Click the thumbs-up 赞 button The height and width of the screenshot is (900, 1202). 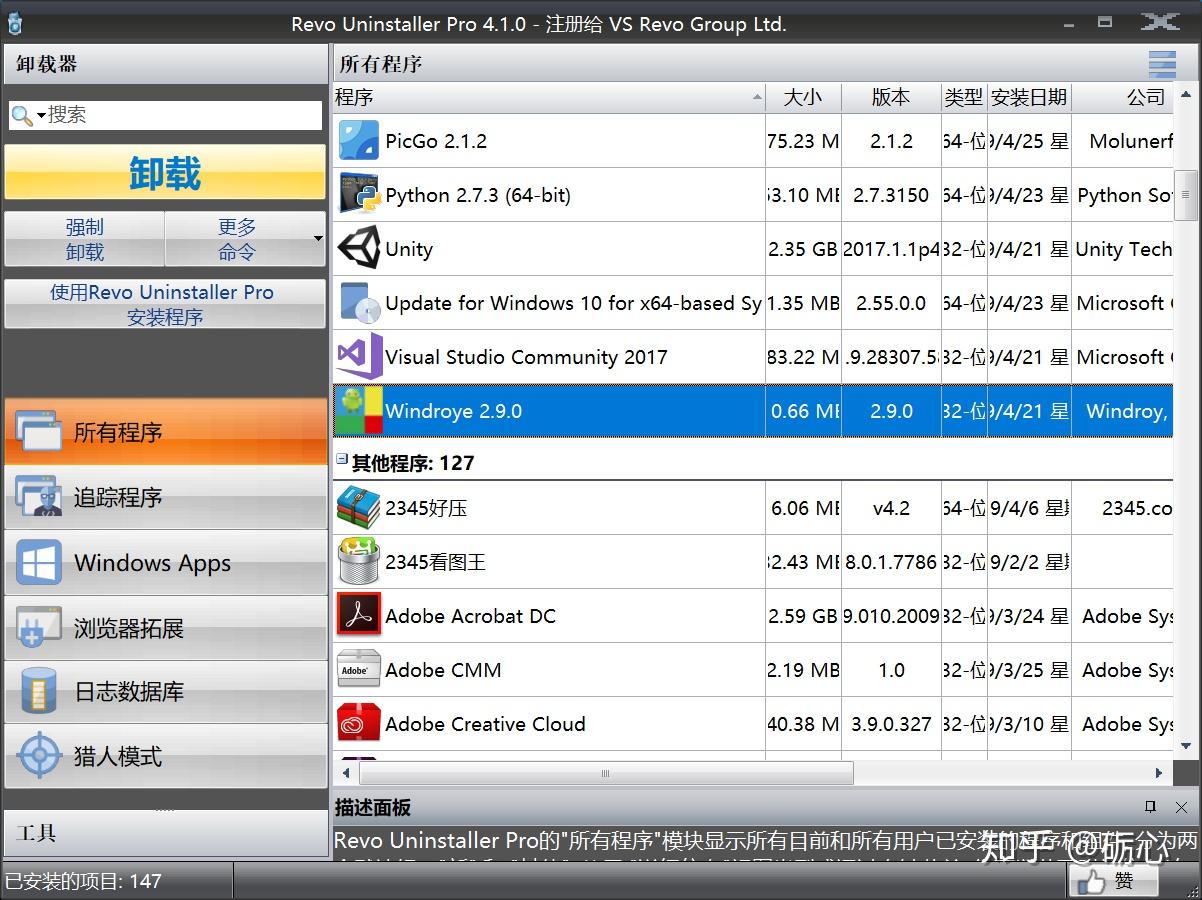coord(1113,880)
